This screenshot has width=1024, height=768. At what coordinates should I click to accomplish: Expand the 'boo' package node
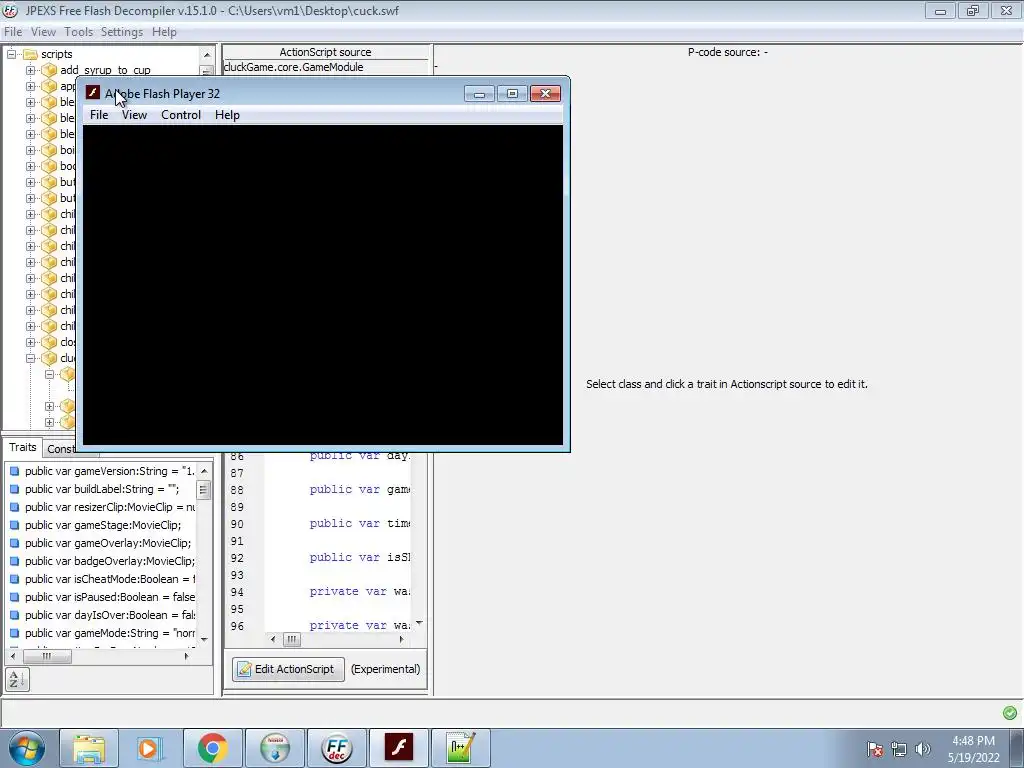point(31,166)
